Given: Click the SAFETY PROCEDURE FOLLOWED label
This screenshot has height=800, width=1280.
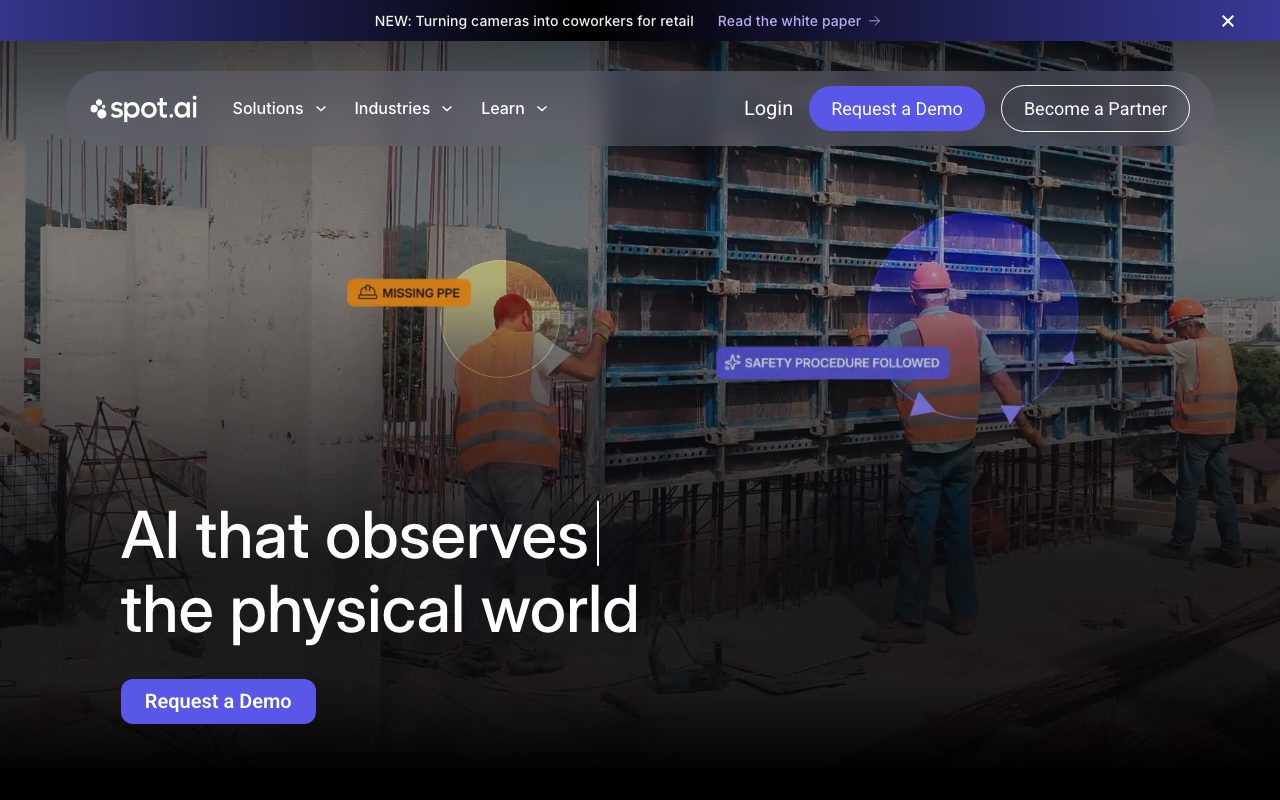Looking at the screenshot, I should (x=832, y=363).
